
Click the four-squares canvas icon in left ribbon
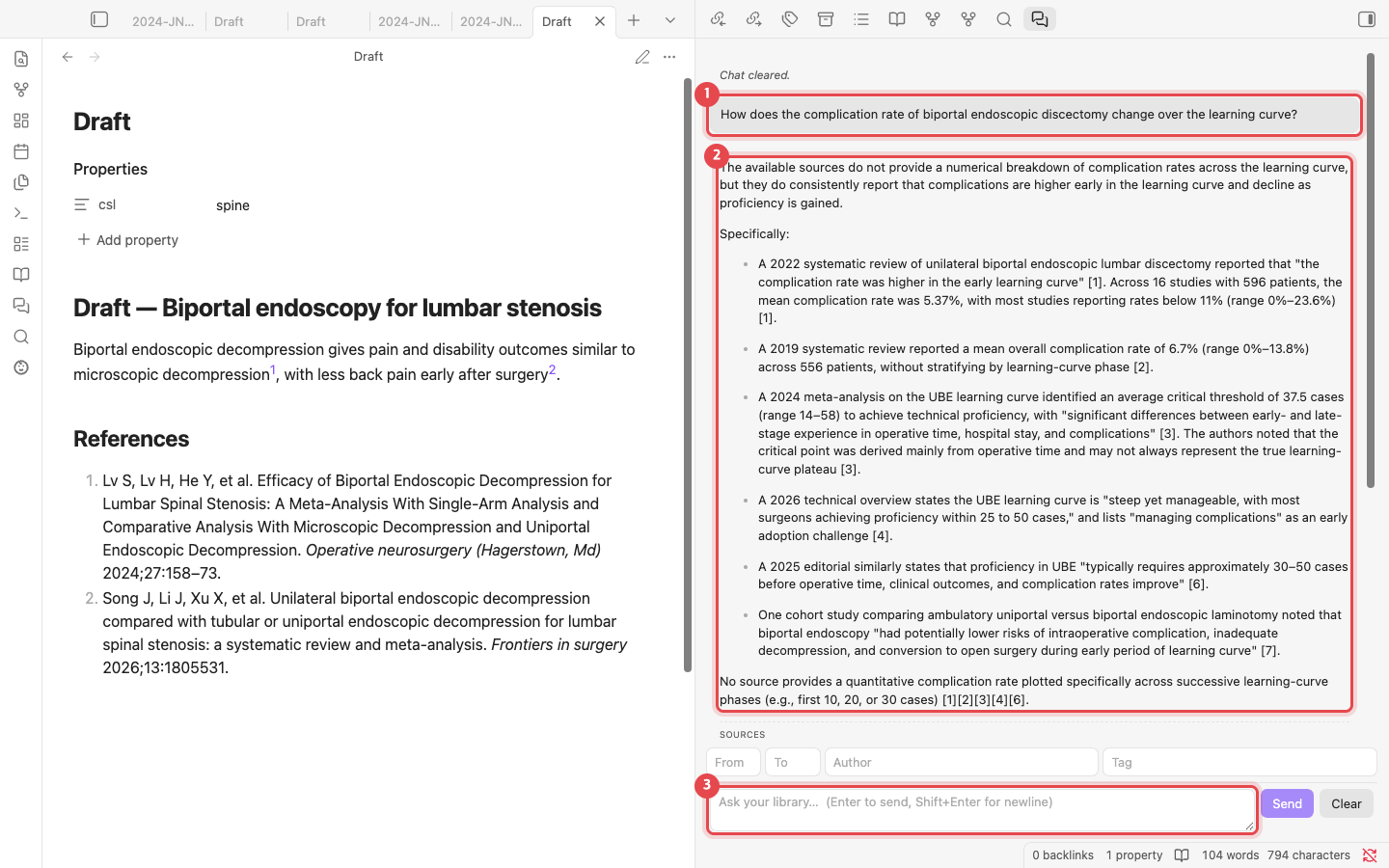[21, 121]
